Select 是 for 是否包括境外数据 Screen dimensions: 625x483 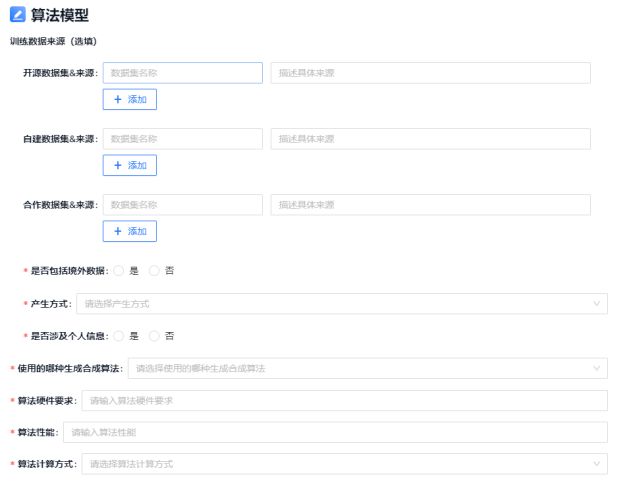[x=119, y=271]
